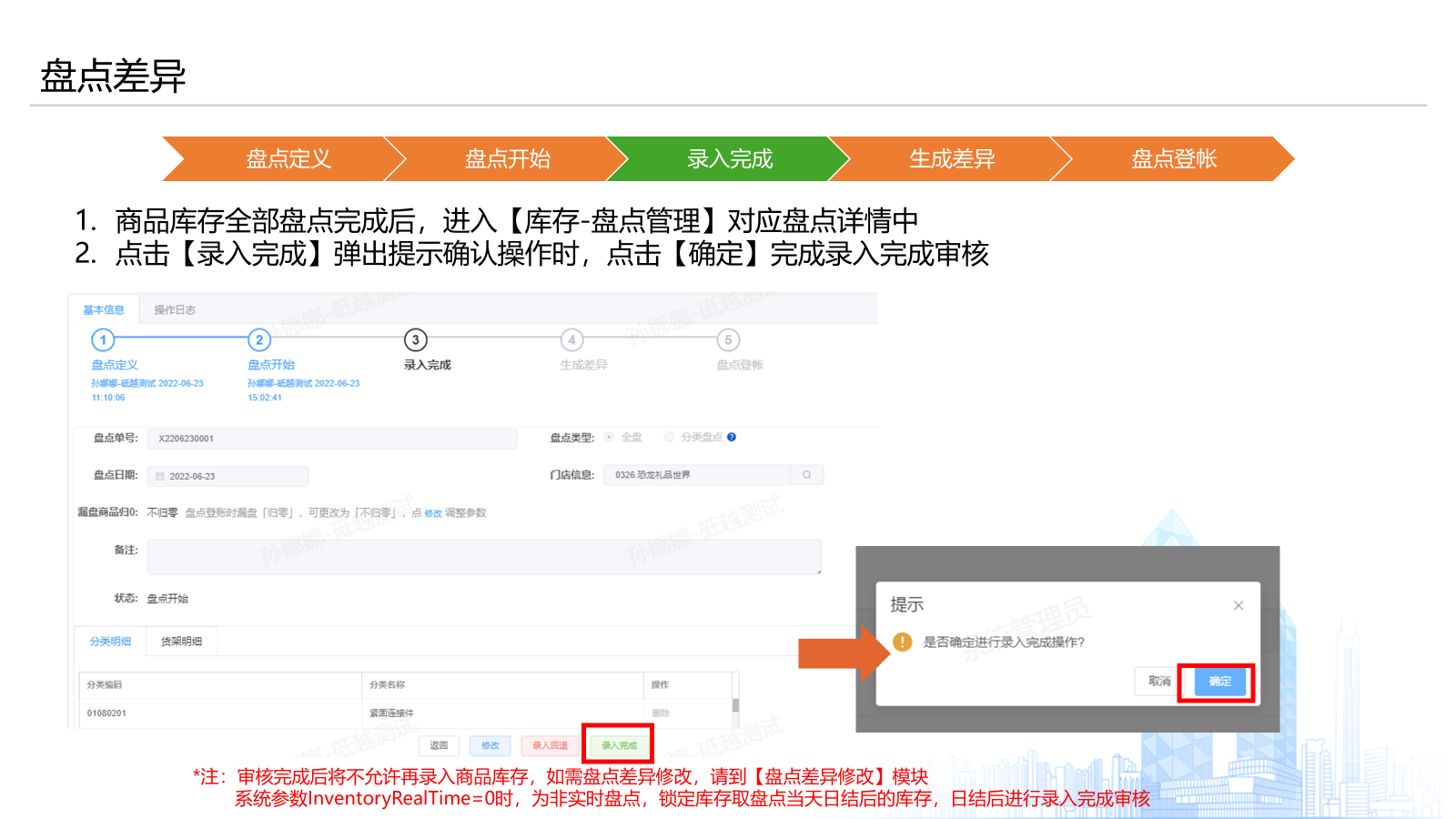The height and width of the screenshot is (819, 1456).
Task: Click the step 5 circle for 盘点登帐
Action: pos(728,340)
